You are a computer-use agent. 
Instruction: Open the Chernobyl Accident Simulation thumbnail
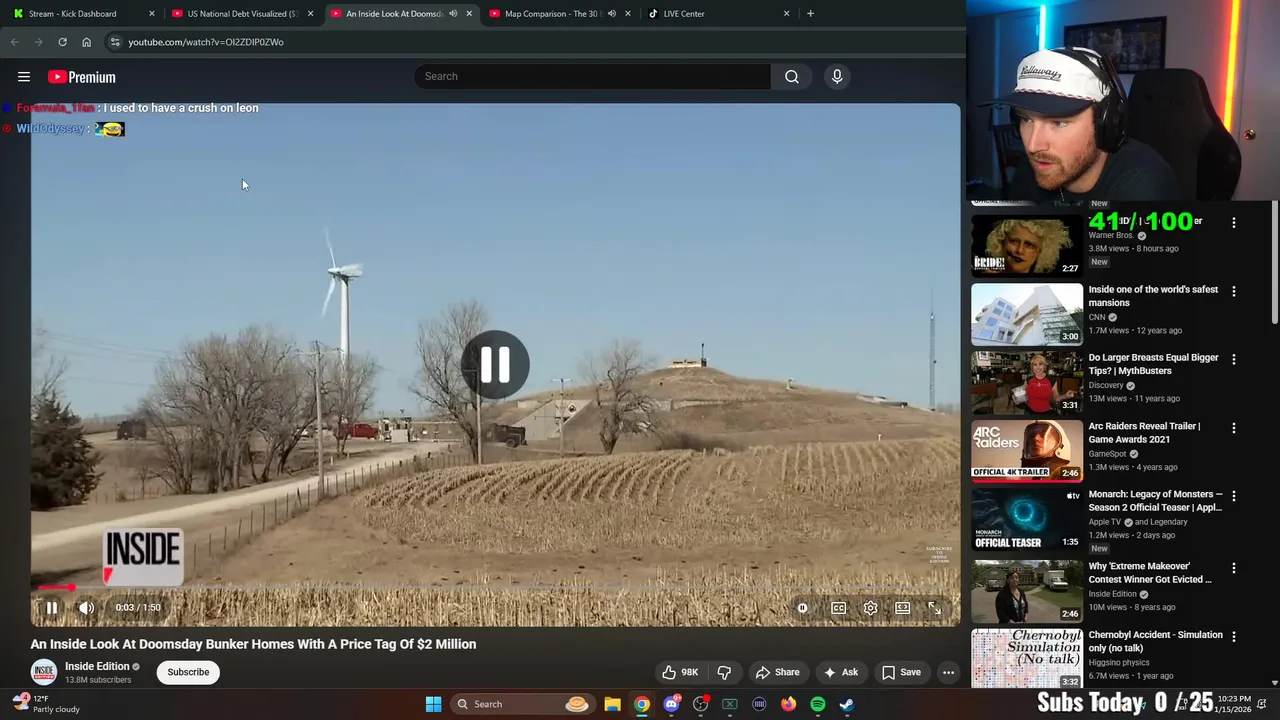[1027, 658]
